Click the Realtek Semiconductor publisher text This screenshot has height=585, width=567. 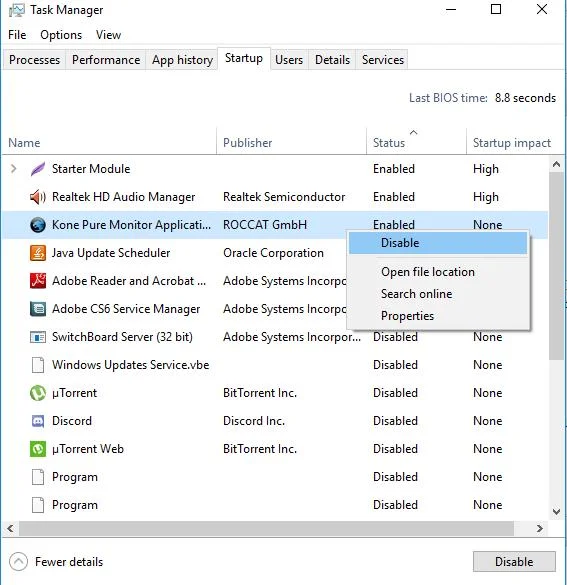(x=284, y=197)
